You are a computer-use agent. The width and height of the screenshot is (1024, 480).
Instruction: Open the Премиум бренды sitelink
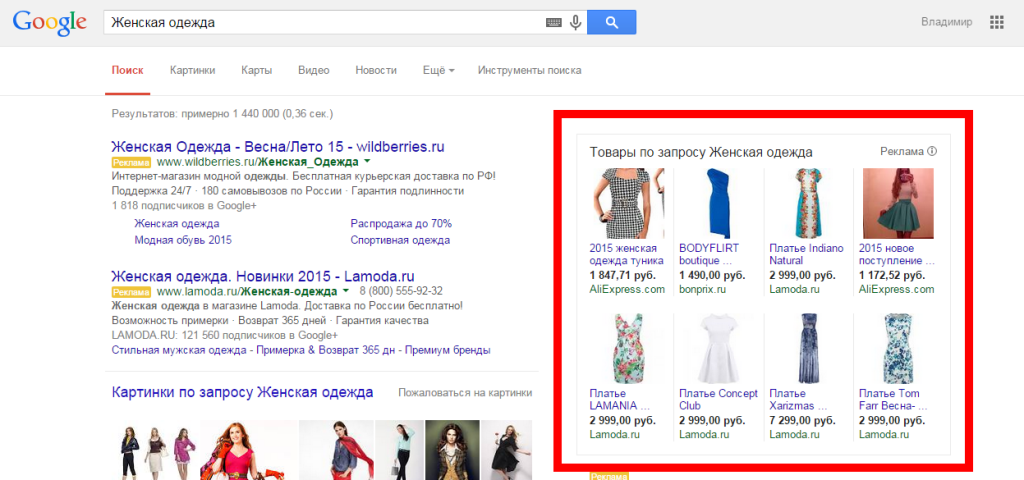pyautogui.click(x=447, y=350)
